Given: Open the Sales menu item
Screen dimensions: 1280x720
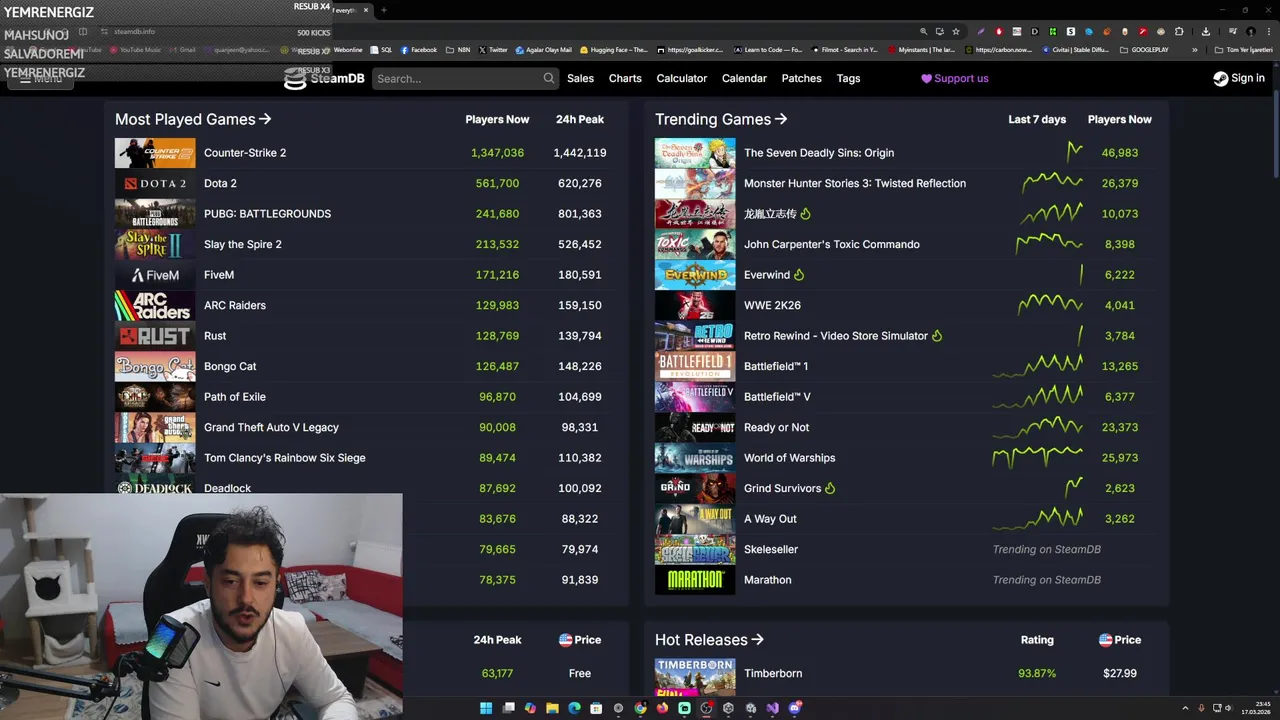Looking at the screenshot, I should (x=580, y=78).
